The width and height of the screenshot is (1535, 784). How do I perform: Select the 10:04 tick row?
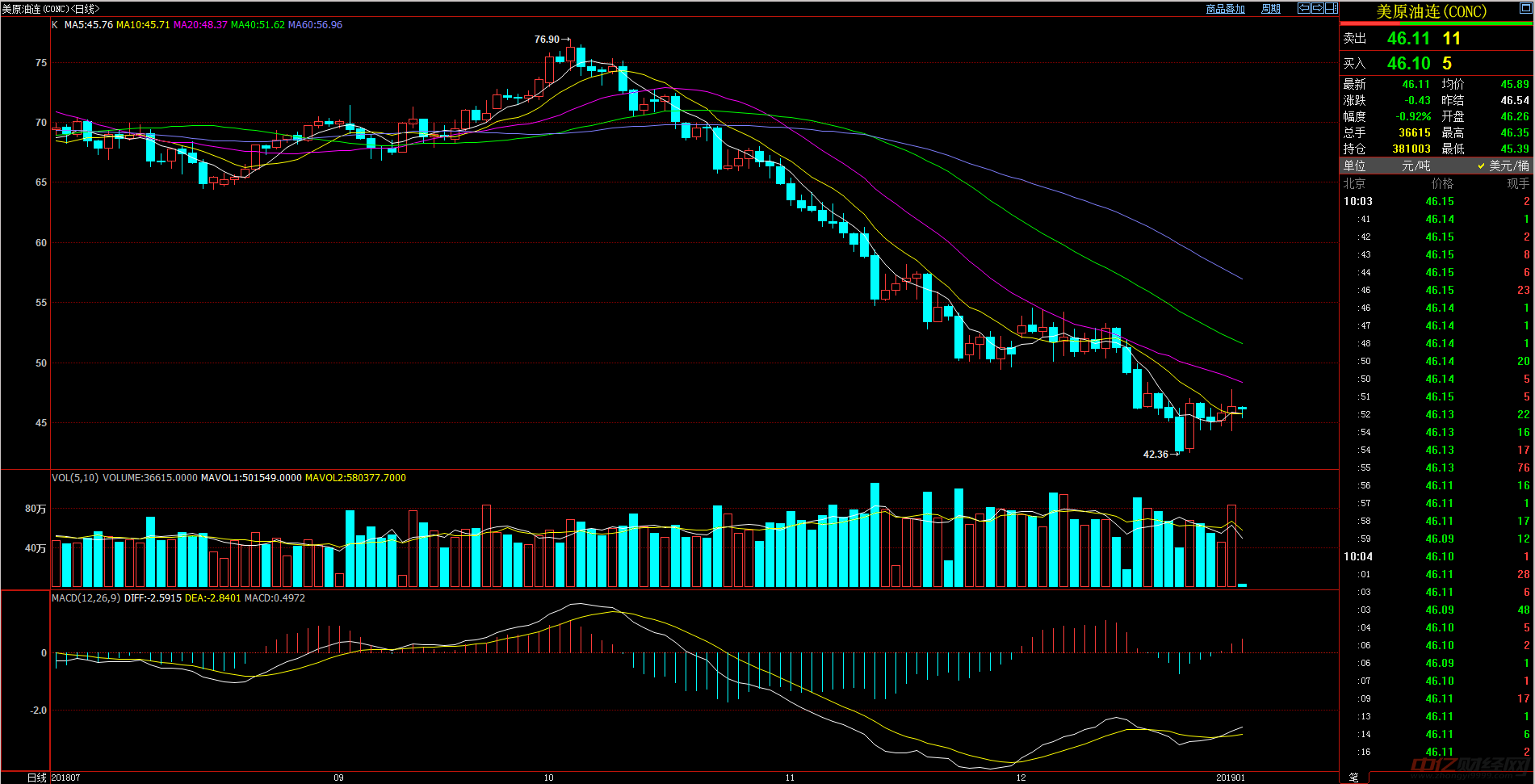point(1436,557)
